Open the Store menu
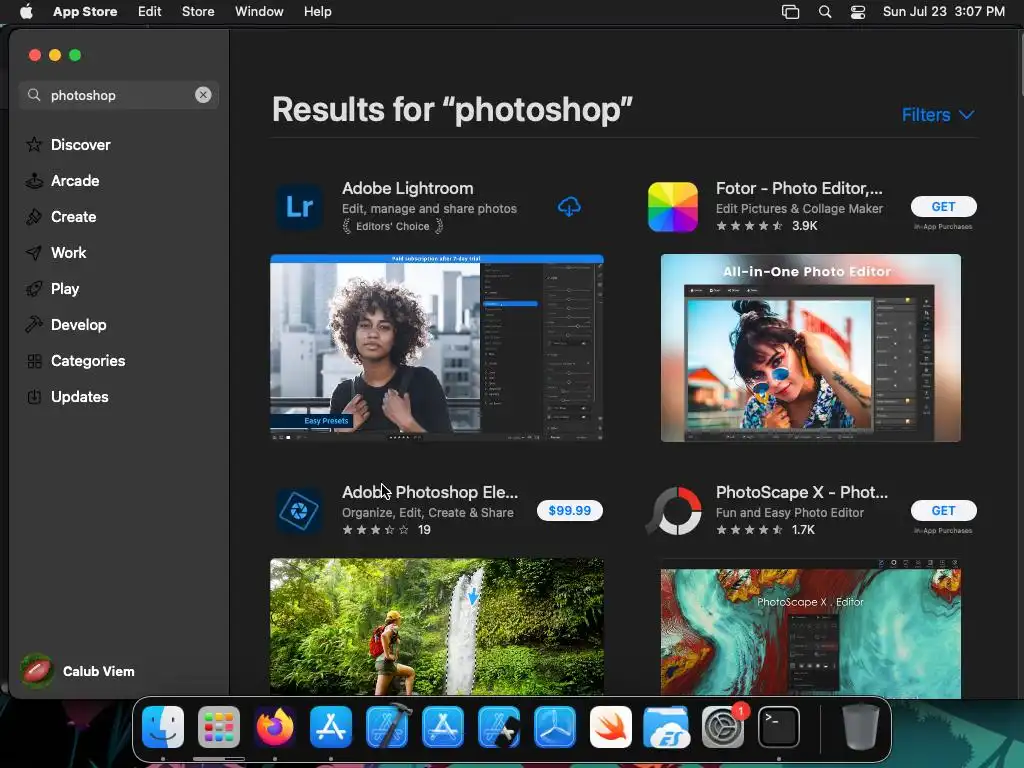The width and height of the screenshot is (1024, 768). pos(198,12)
